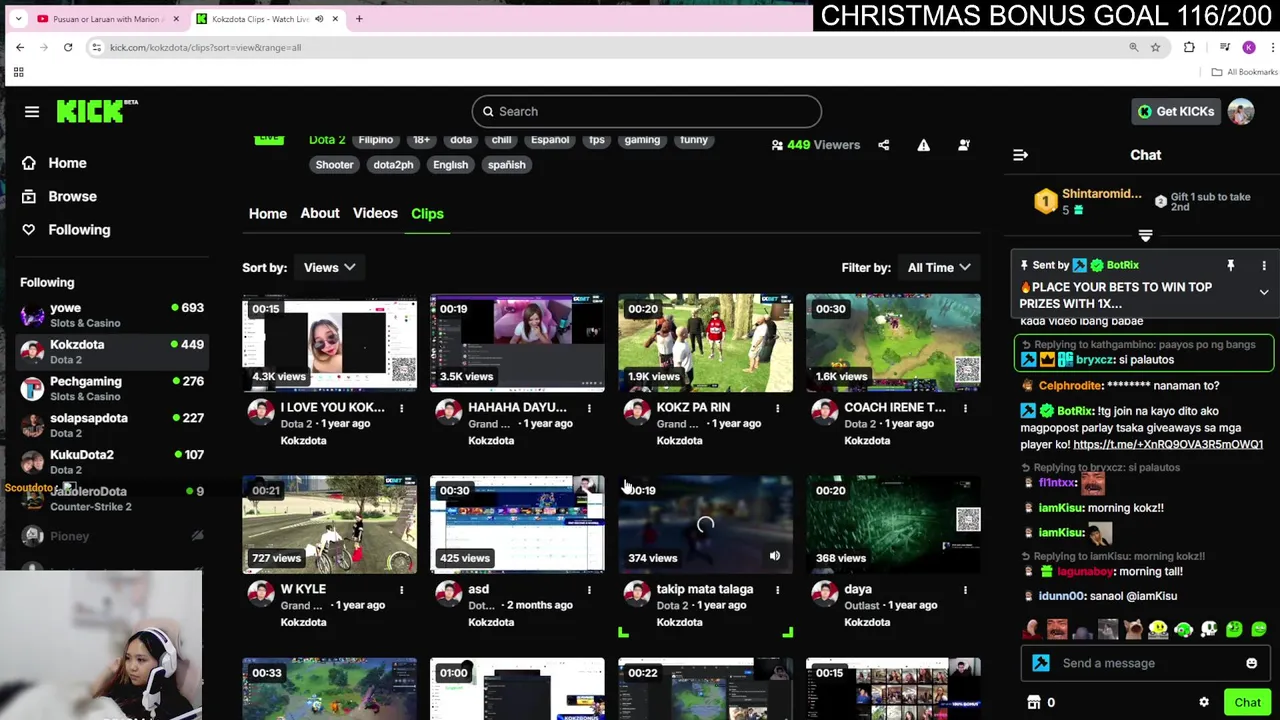
Task: Open options menu for daya clip
Action: (x=965, y=590)
